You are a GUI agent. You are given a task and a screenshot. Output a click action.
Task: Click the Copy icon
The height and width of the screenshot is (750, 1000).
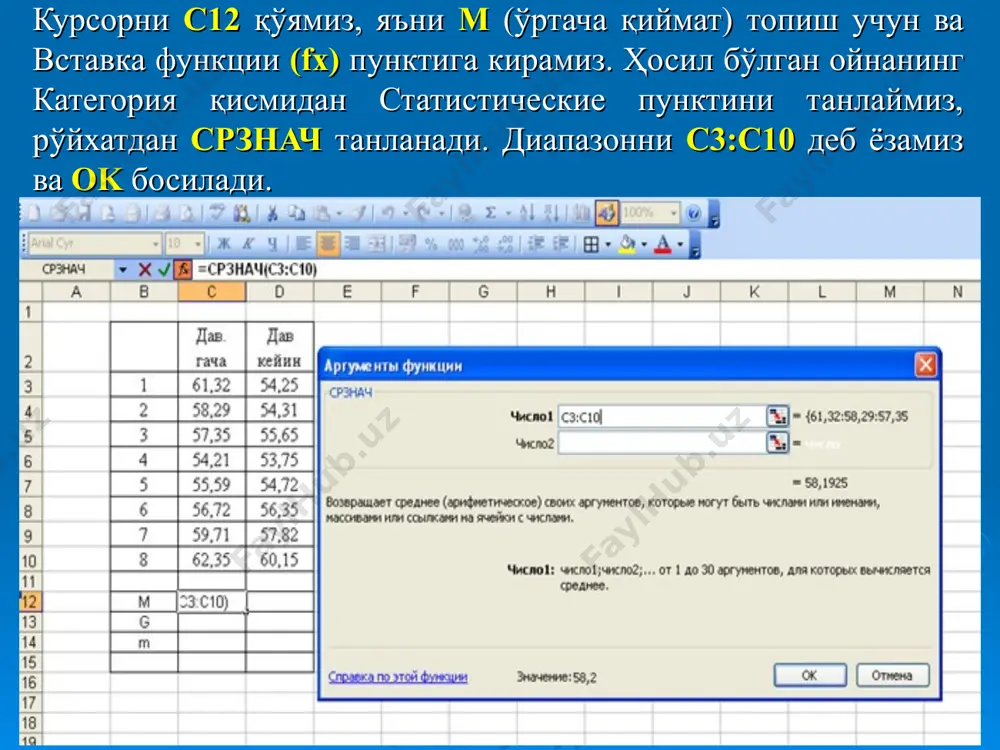point(297,214)
